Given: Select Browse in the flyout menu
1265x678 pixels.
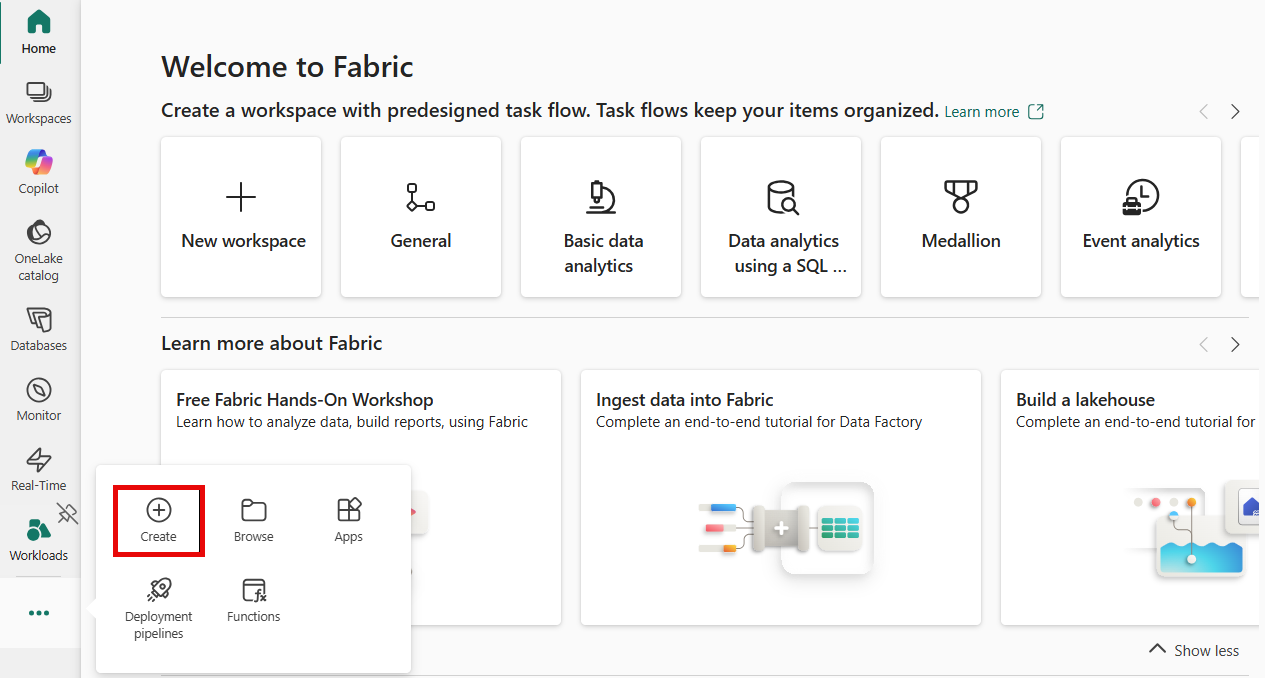Looking at the screenshot, I should click(254, 521).
